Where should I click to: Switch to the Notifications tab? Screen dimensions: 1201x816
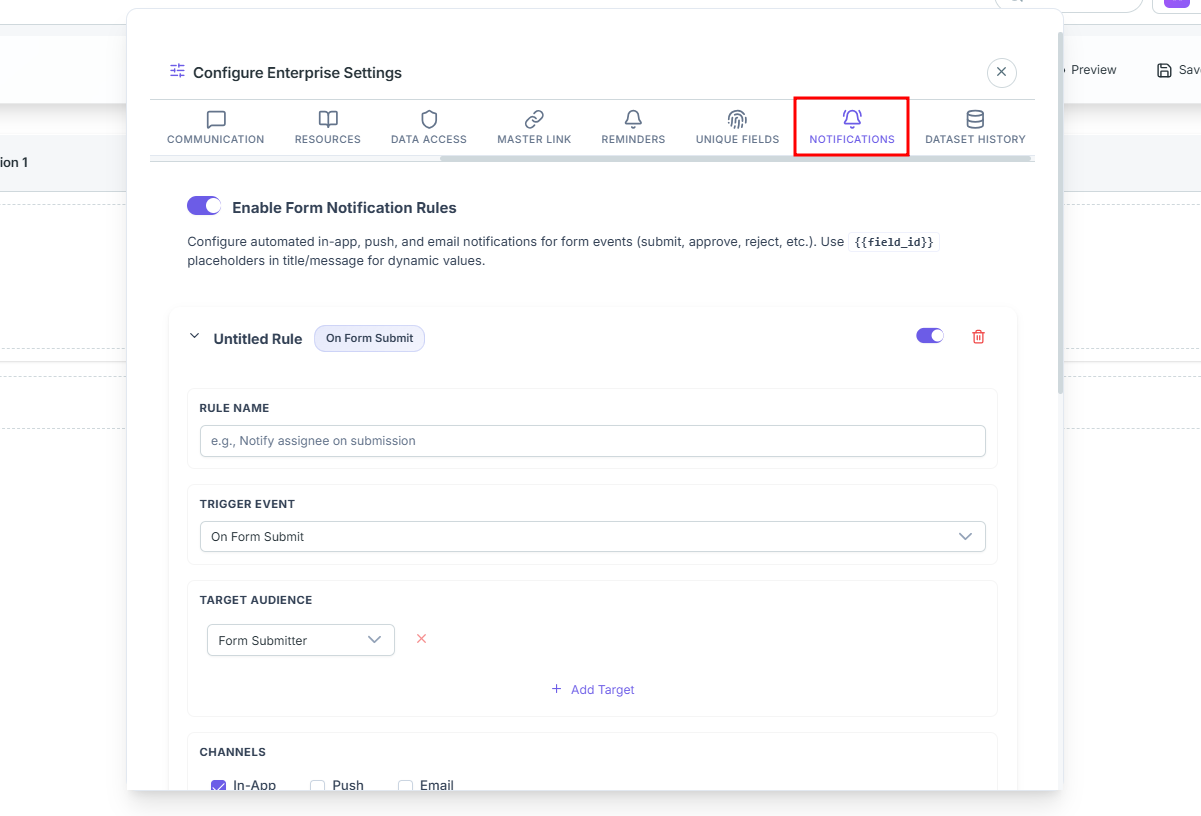tap(852, 127)
